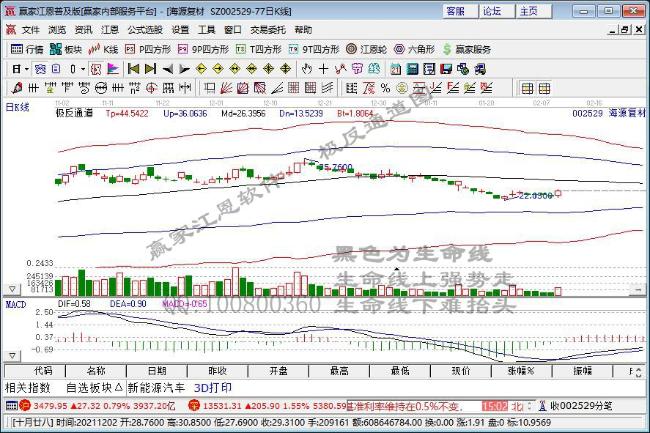The image size is (650, 433).
Task: Open the calculator icon
Action: pyautogui.click(x=412, y=69)
